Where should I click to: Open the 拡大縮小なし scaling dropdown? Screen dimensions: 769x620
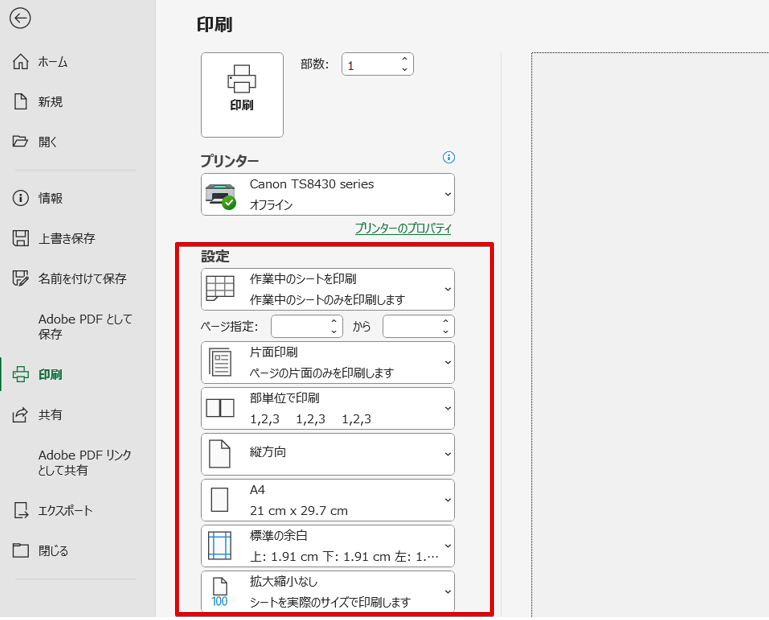click(x=328, y=592)
